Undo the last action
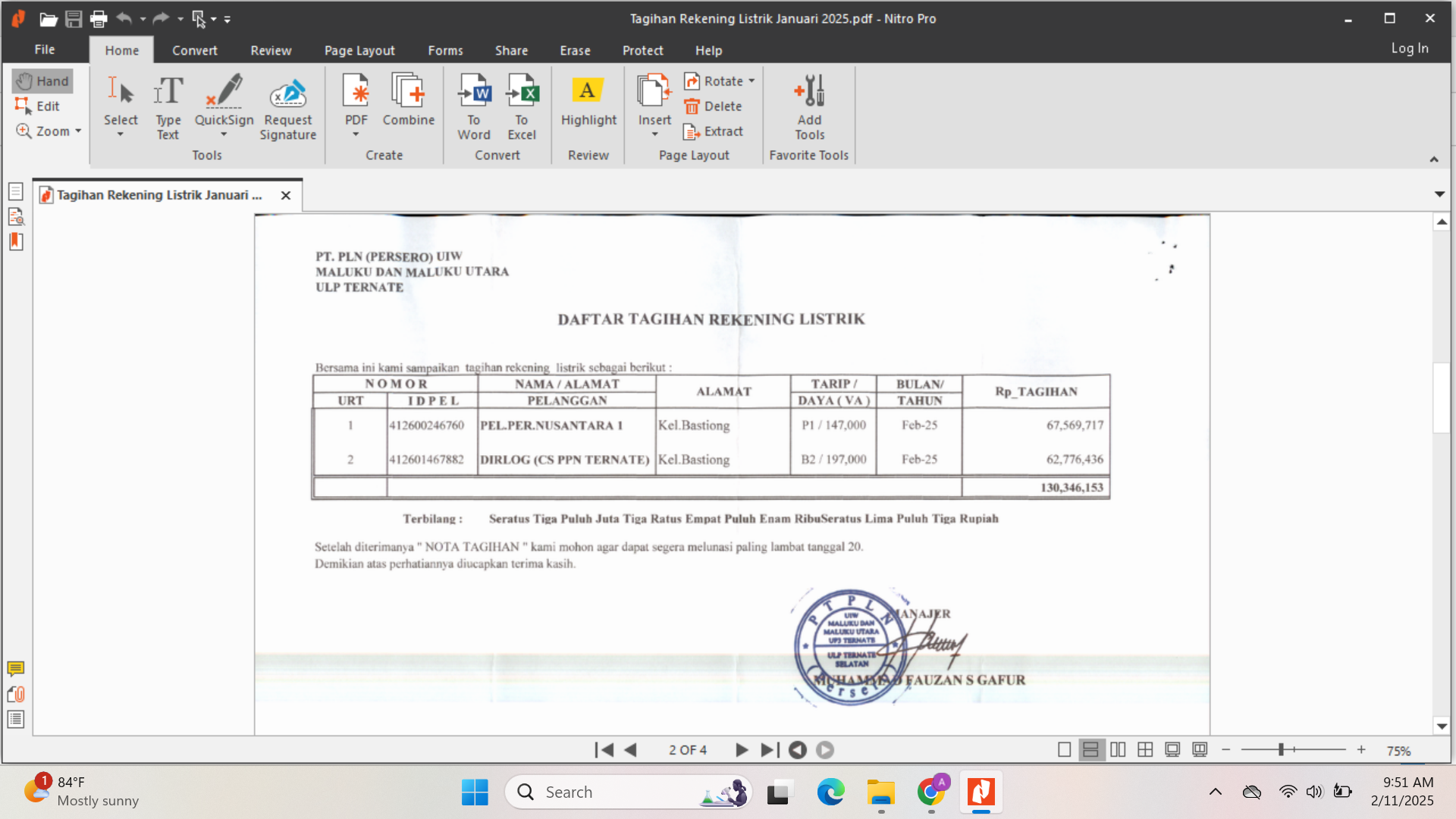Image resolution: width=1456 pixels, height=819 pixels. [x=124, y=18]
